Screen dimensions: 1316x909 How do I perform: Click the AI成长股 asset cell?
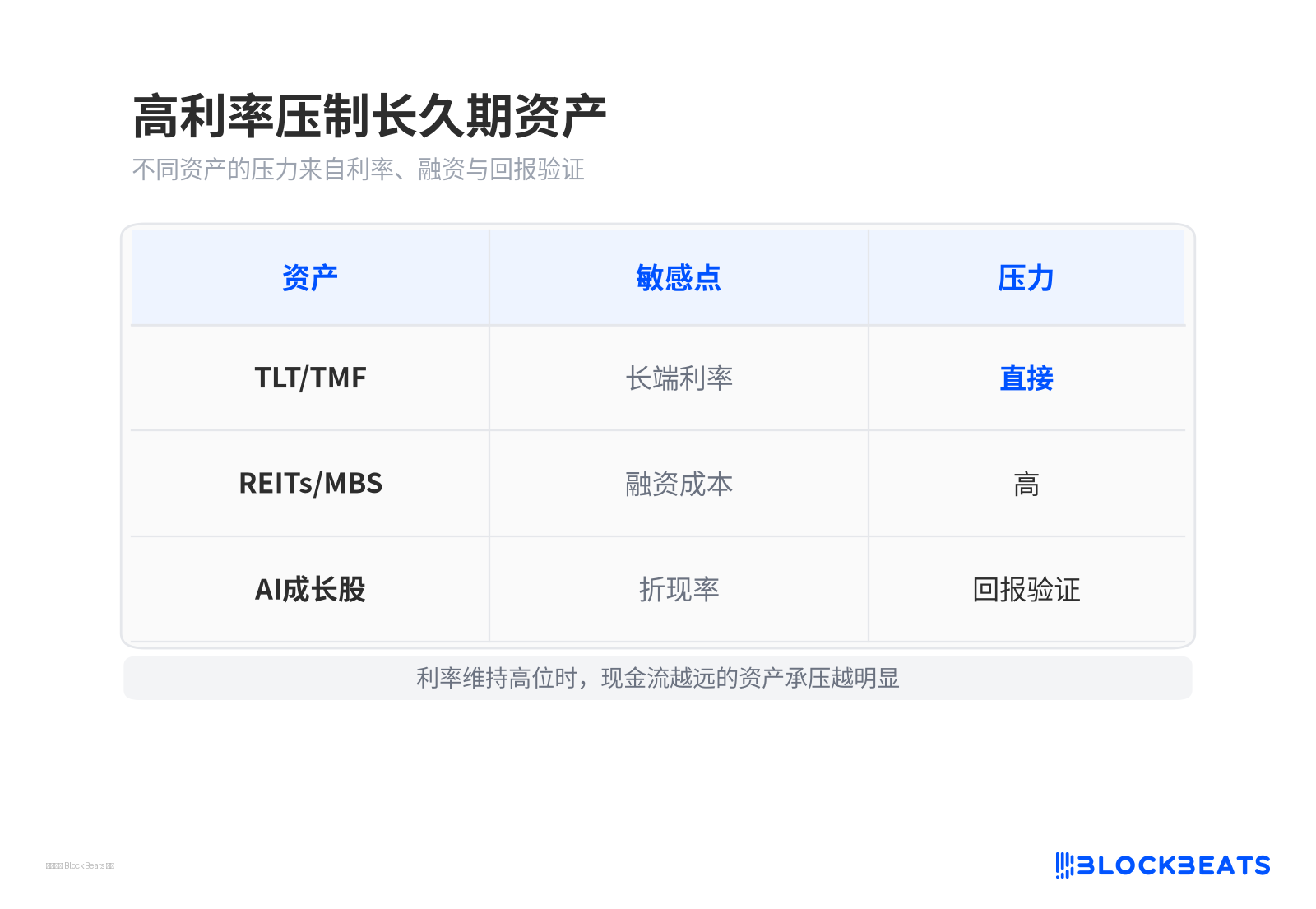click(x=310, y=589)
